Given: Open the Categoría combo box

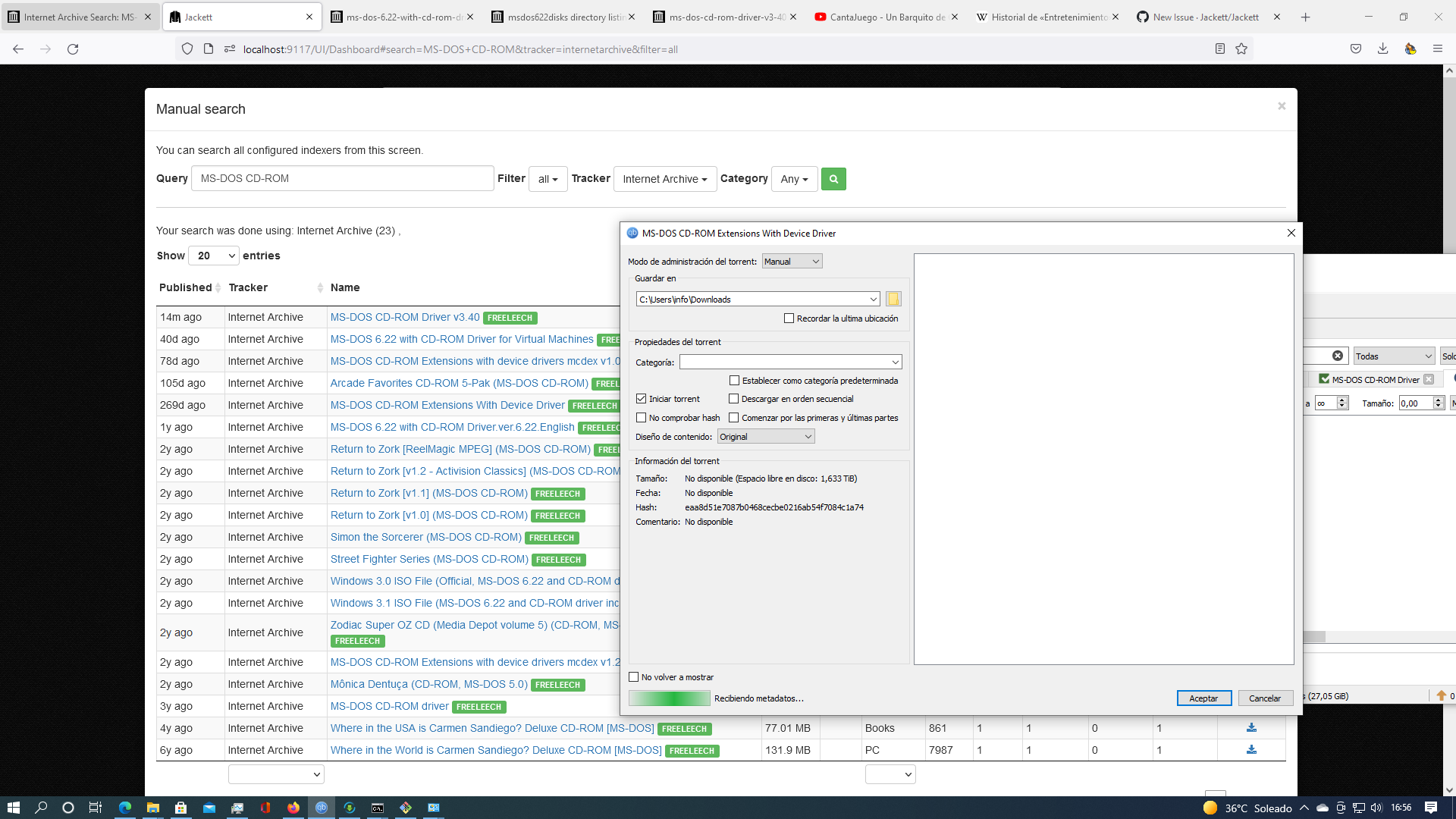Looking at the screenshot, I should coord(790,362).
